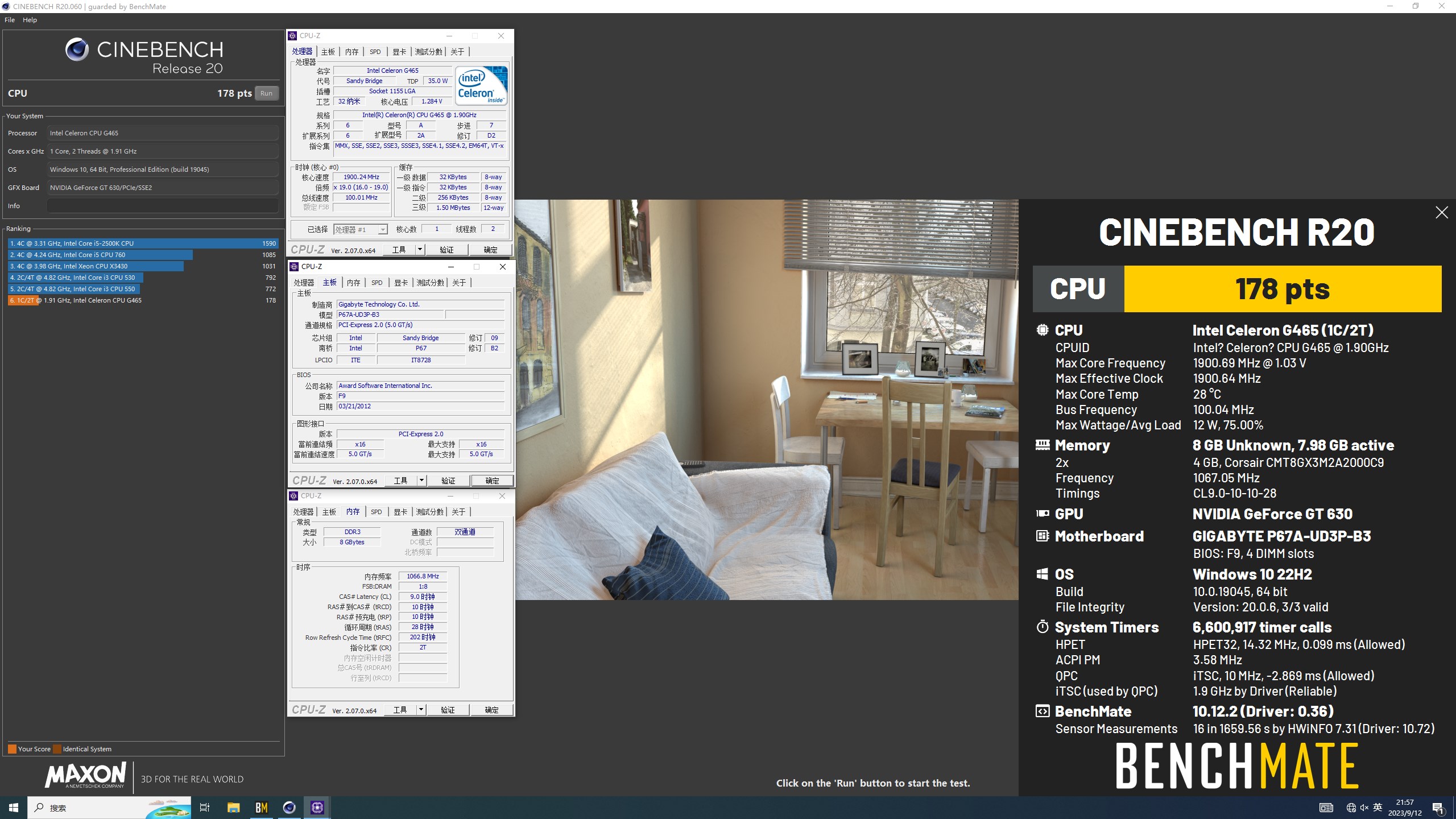This screenshot has height=819, width=1456.
Task: Switch to Cinebench taskbar icon
Action: coord(289,808)
